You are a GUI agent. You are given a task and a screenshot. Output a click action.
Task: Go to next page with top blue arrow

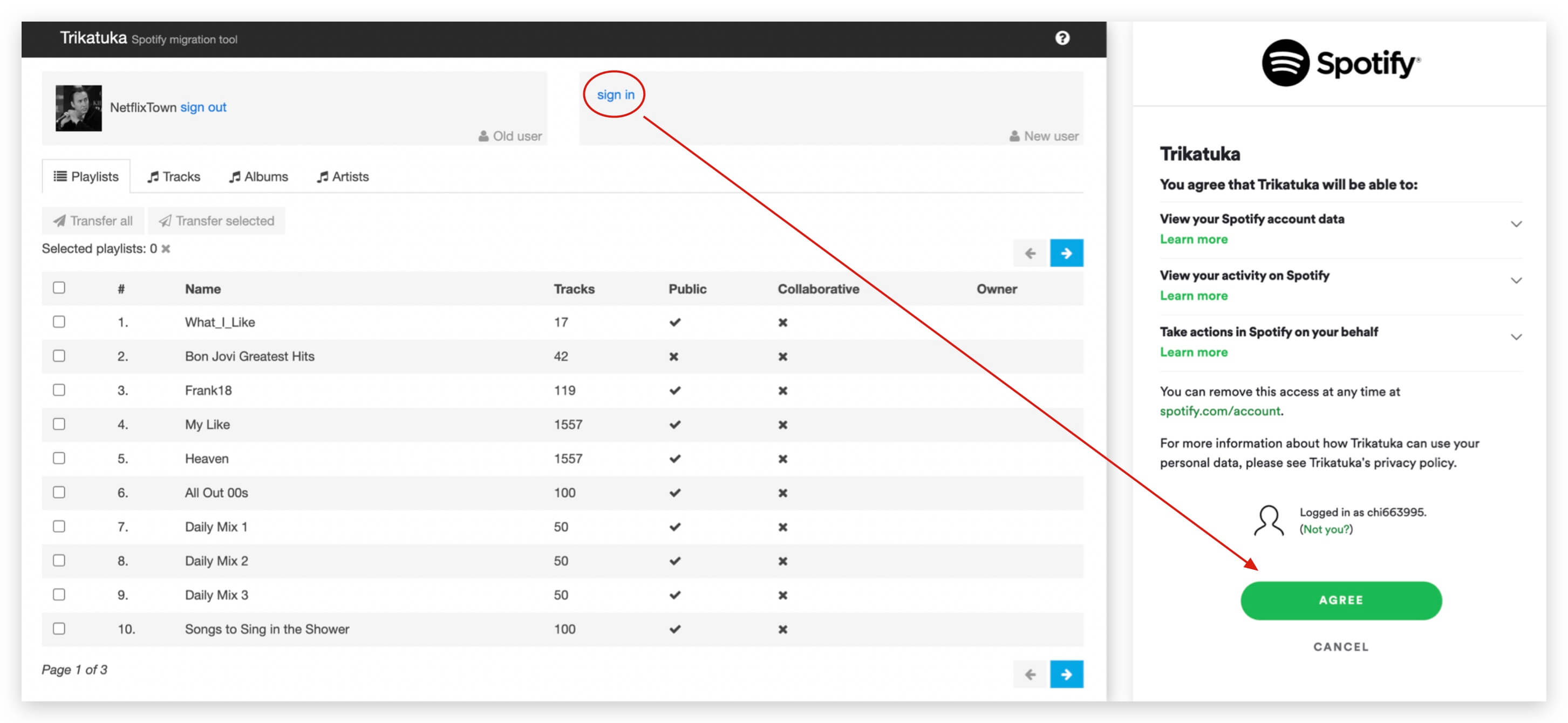tap(1066, 253)
